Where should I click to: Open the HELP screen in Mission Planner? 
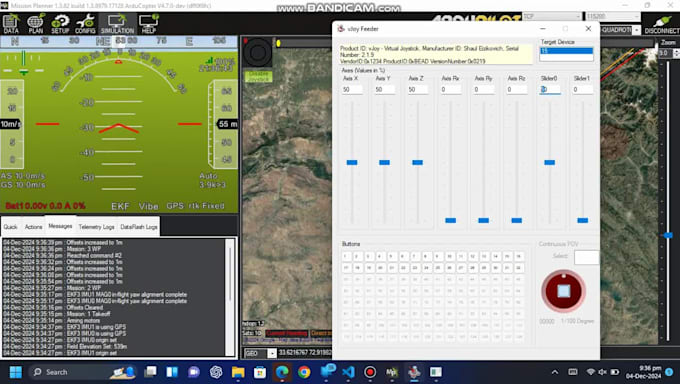click(149, 23)
